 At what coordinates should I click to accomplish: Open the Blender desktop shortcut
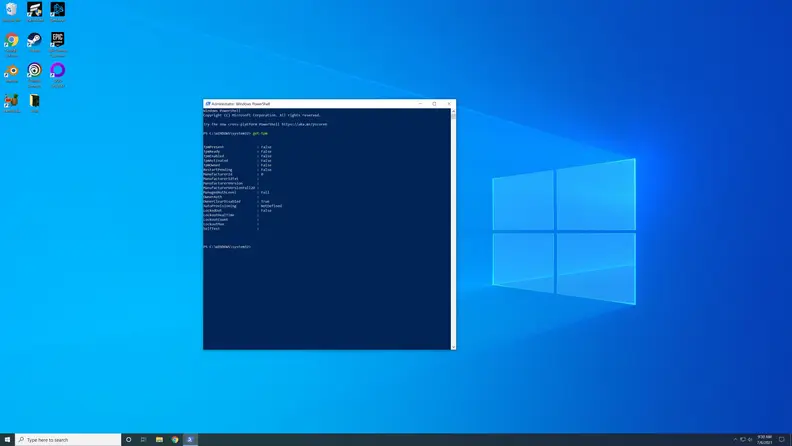pyautogui.click(x=11, y=73)
